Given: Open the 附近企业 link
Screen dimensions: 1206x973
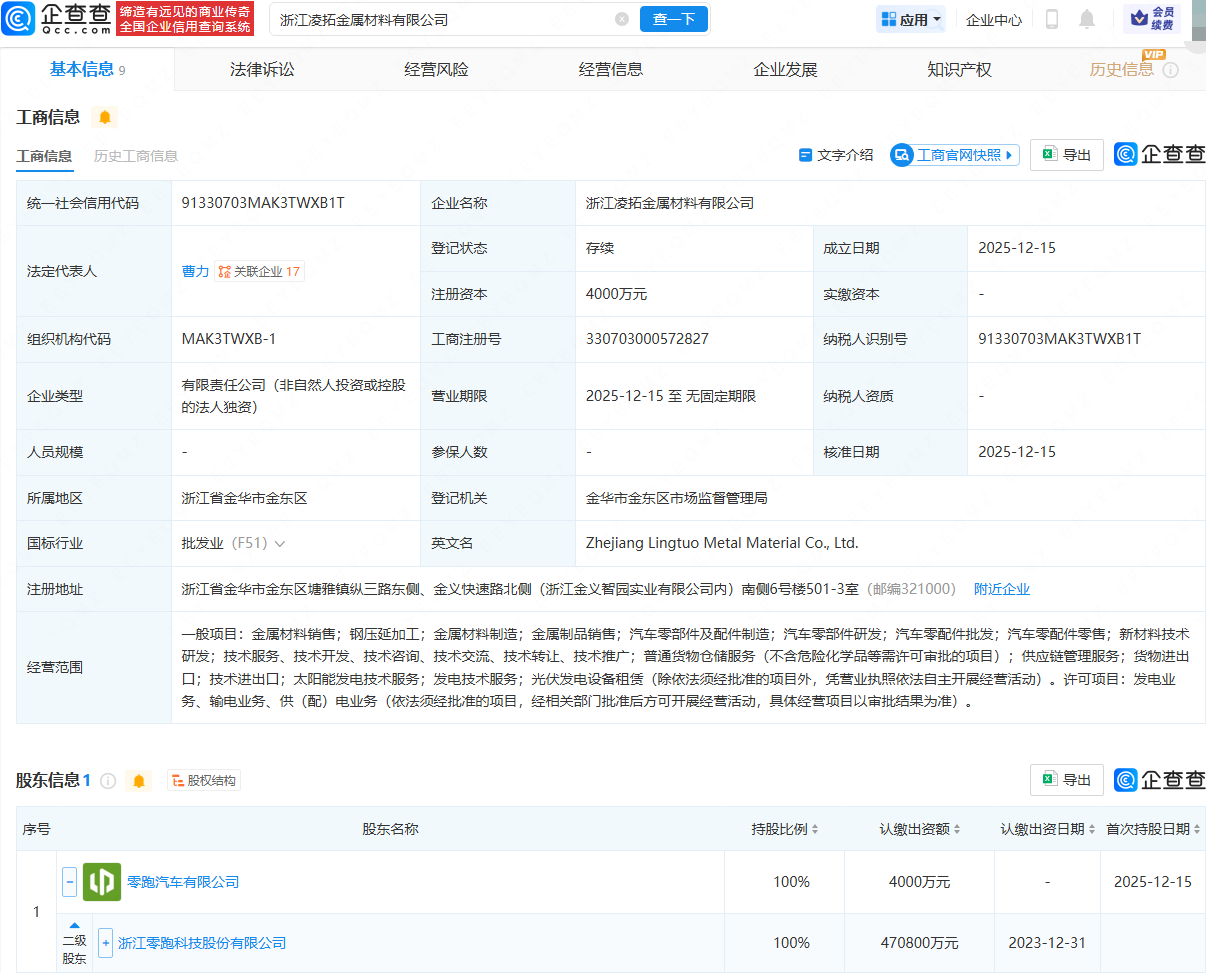Looking at the screenshot, I should tap(1001, 590).
